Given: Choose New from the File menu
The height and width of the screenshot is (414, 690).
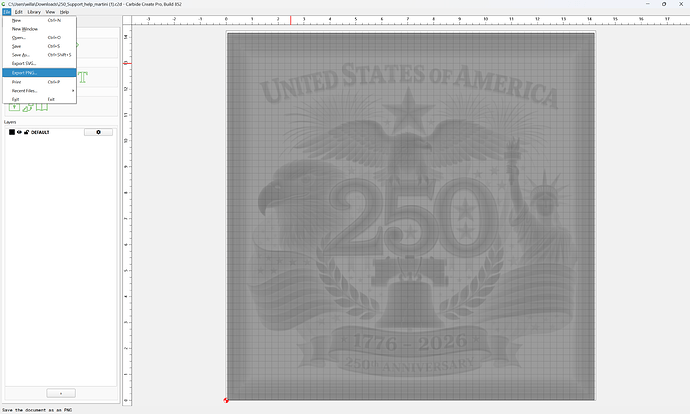Looking at the screenshot, I should (x=39, y=20).
